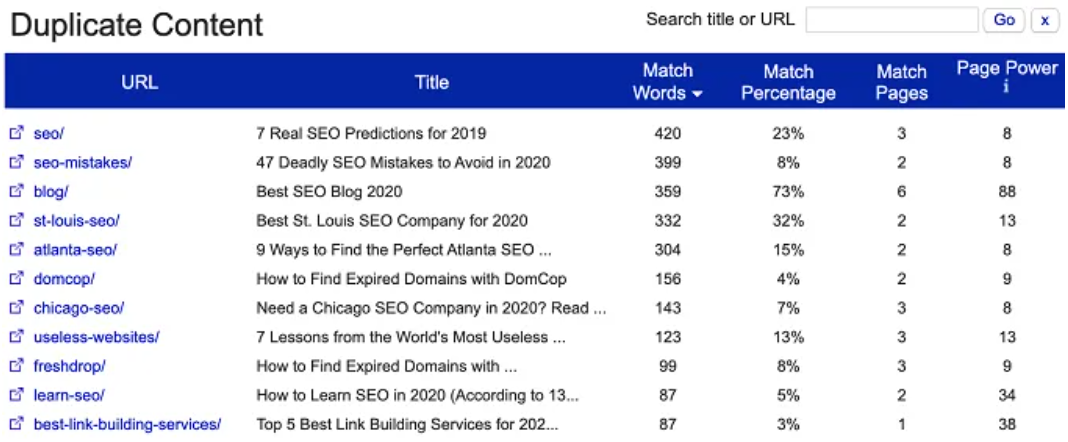Open the freshdrop/ URL link

69,366
